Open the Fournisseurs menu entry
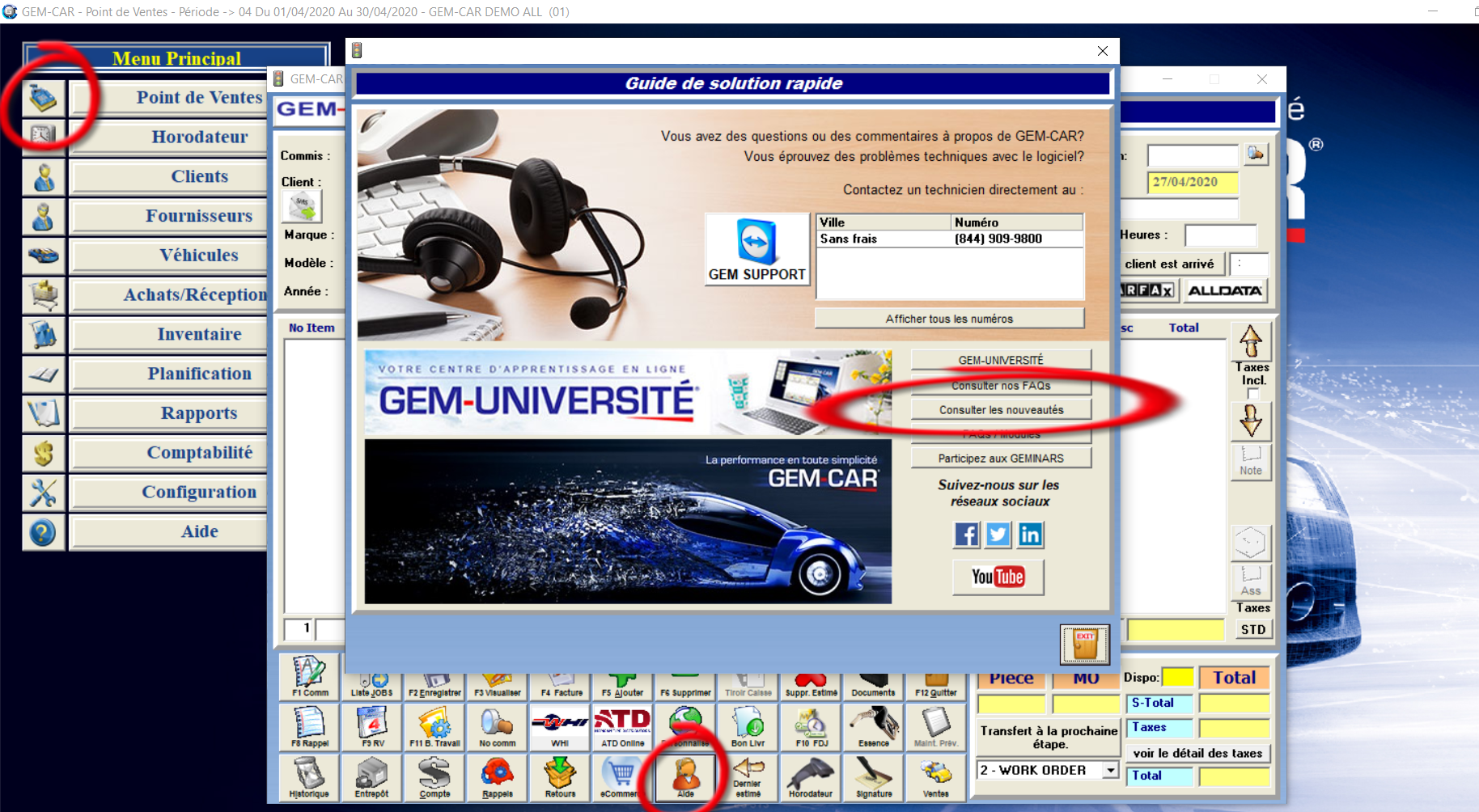The image size is (1479, 812). tap(170, 216)
